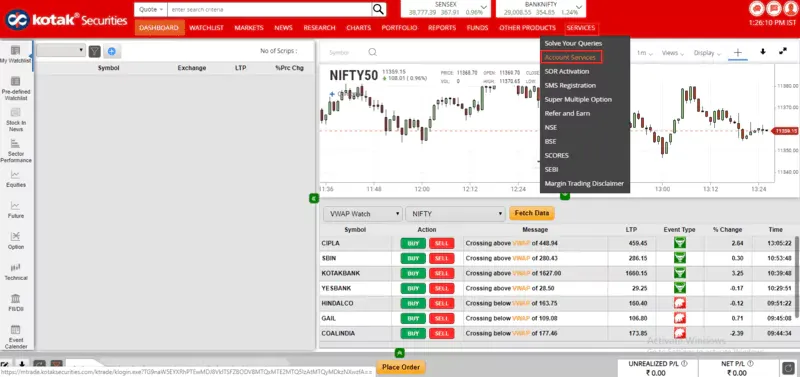800x377 pixels.
Task: Open the WATCHLIST menu
Action: (x=207, y=28)
